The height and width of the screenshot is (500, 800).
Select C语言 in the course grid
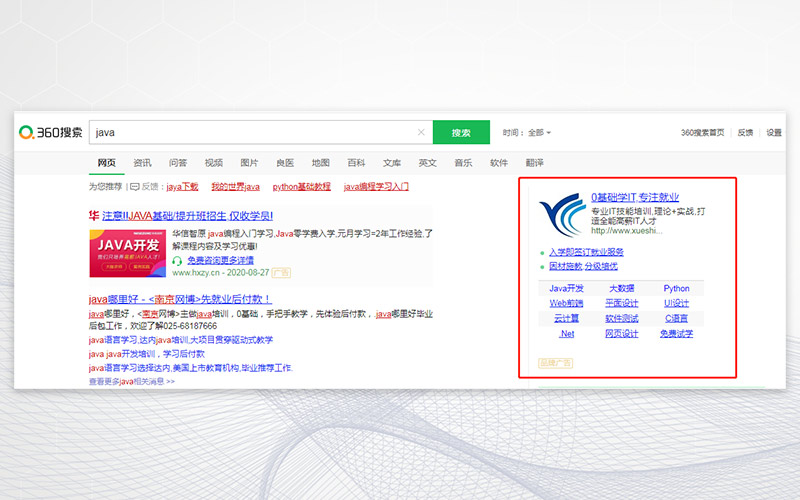[x=677, y=318]
